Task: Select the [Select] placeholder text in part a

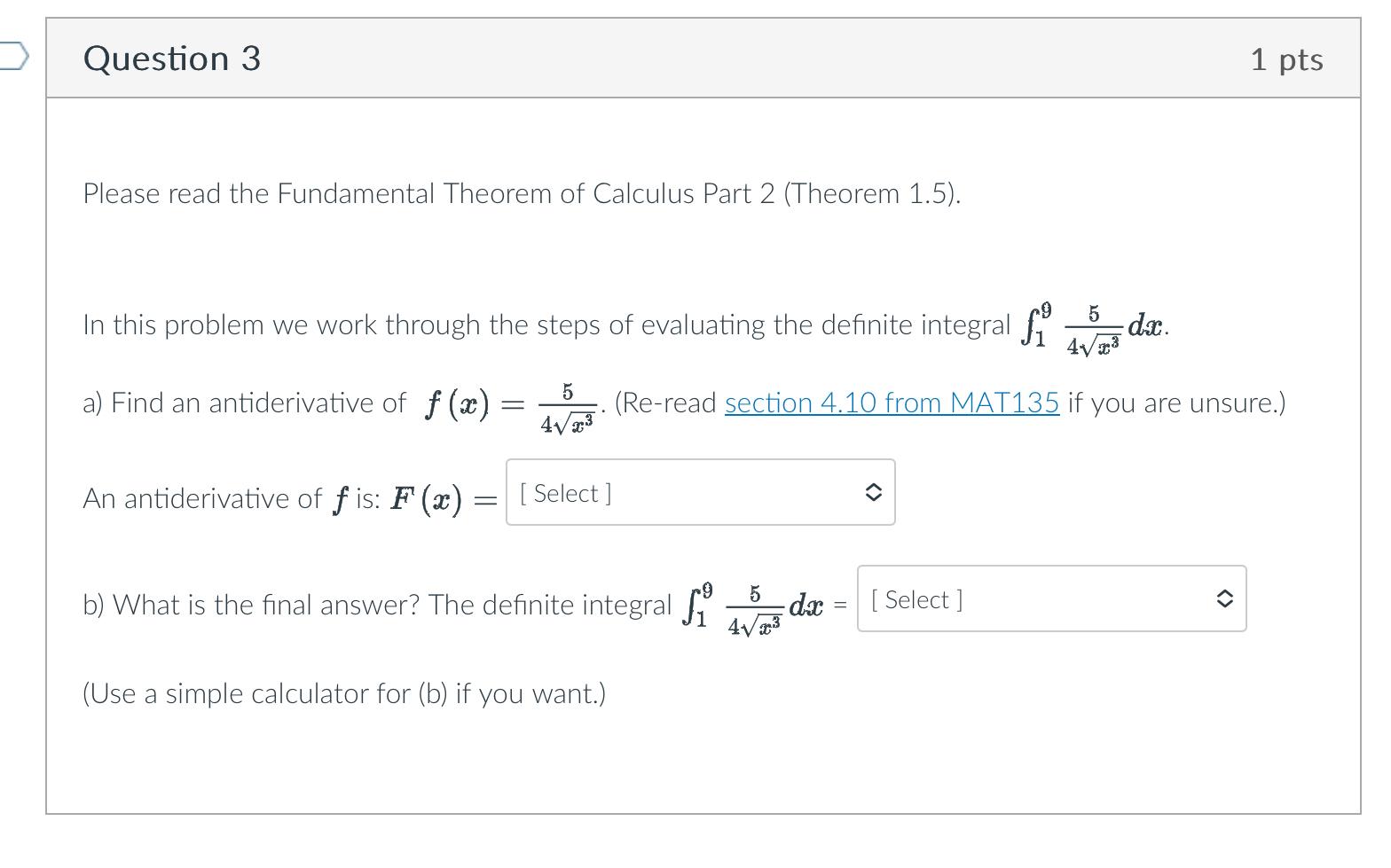Action: (x=564, y=492)
